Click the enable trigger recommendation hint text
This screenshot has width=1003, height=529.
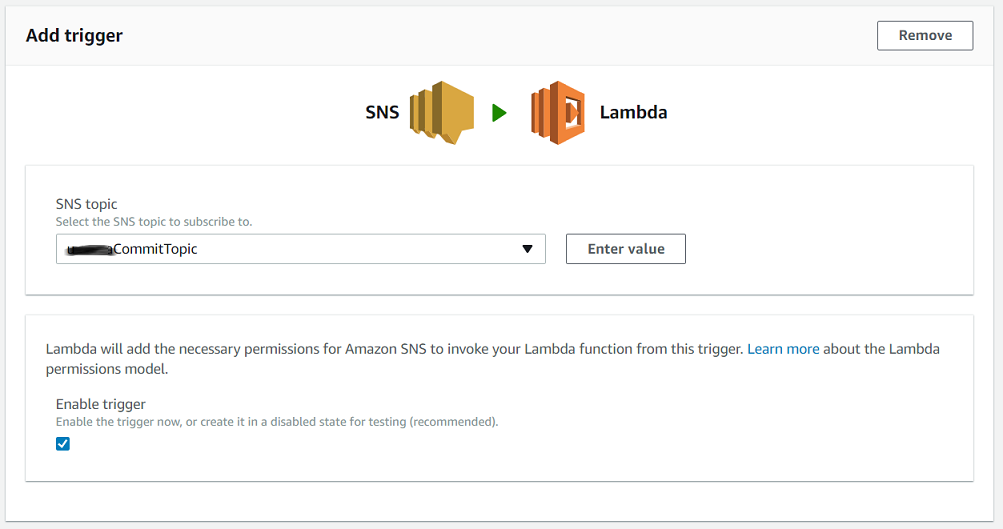[x=276, y=422]
